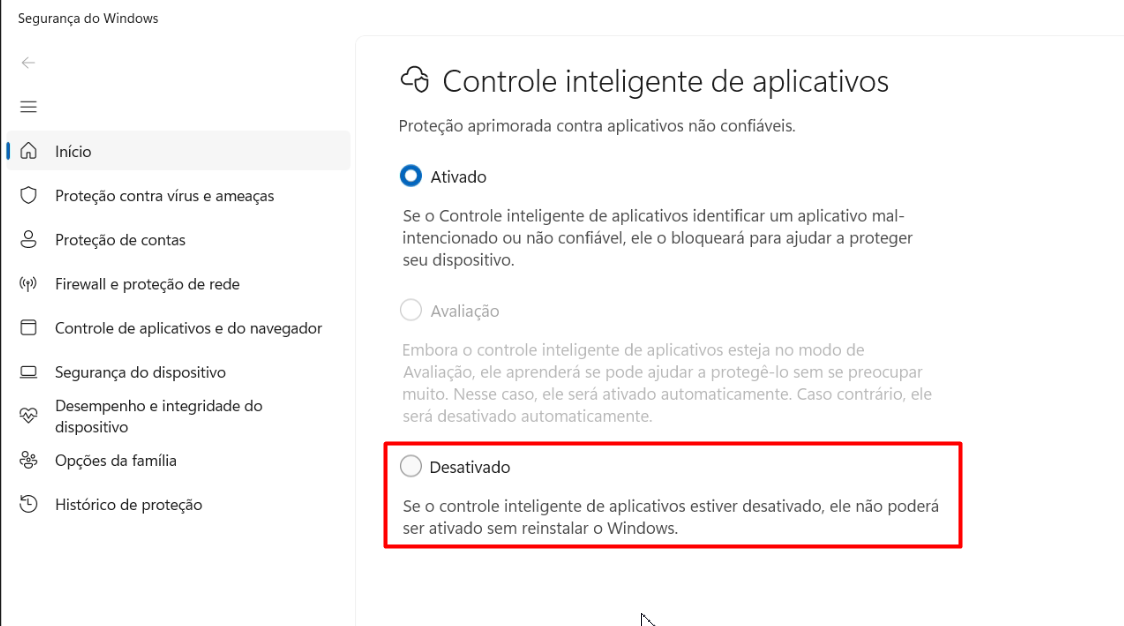
Task: Click the family options people icon
Action: pyautogui.click(x=28, y=460)
